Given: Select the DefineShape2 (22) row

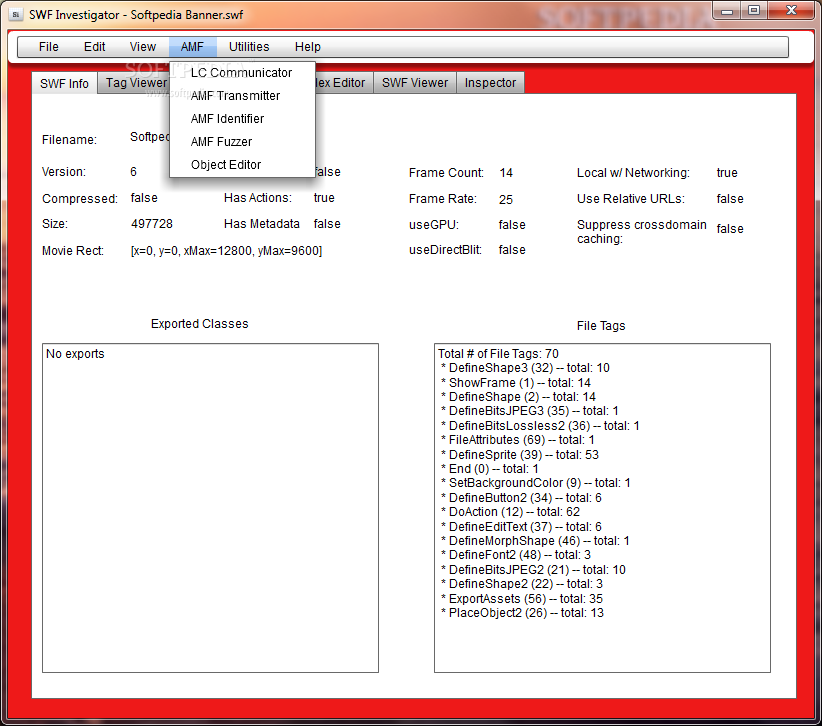Looking at the screenshot, I should click(522, 584).
